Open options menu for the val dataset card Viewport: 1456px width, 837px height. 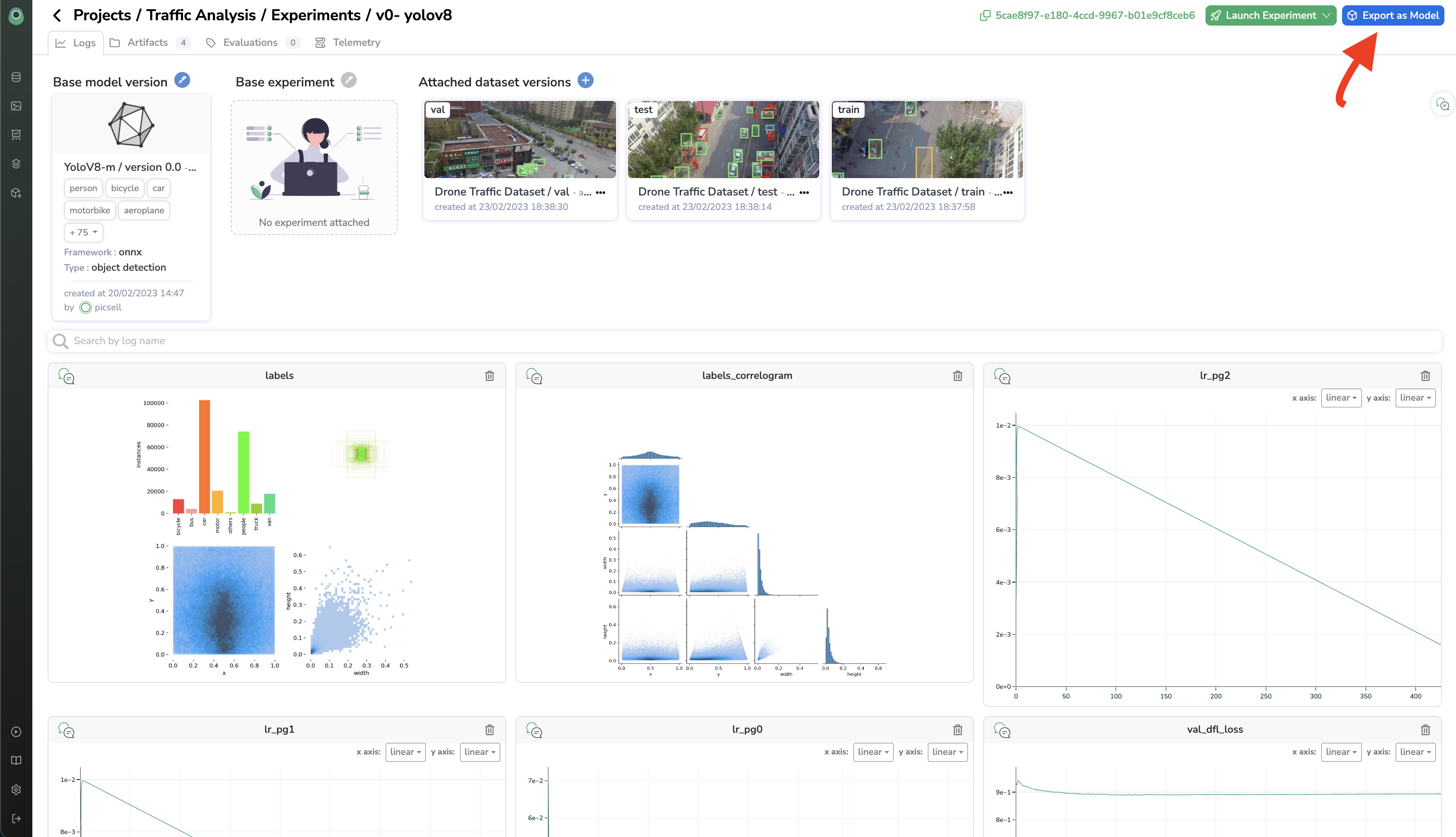click(601, 193)
